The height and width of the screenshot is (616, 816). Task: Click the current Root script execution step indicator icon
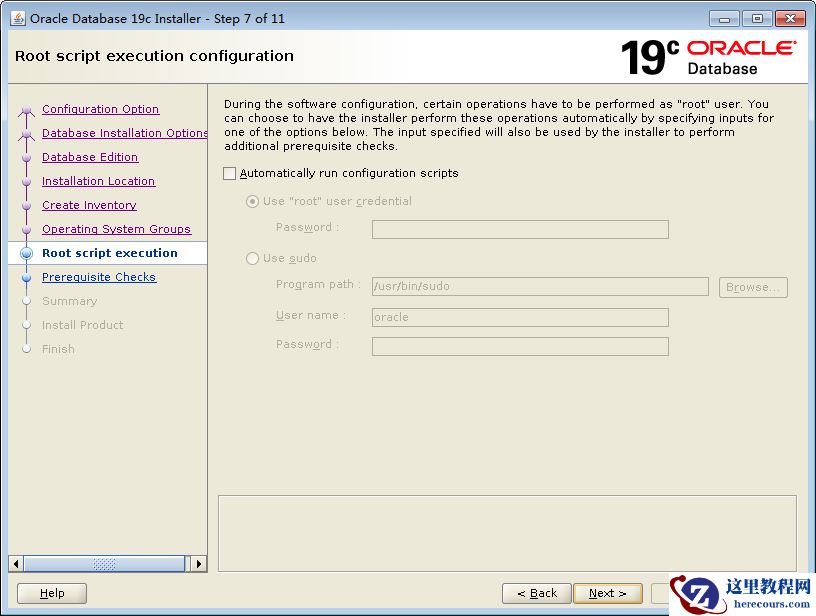click(27, 253)
